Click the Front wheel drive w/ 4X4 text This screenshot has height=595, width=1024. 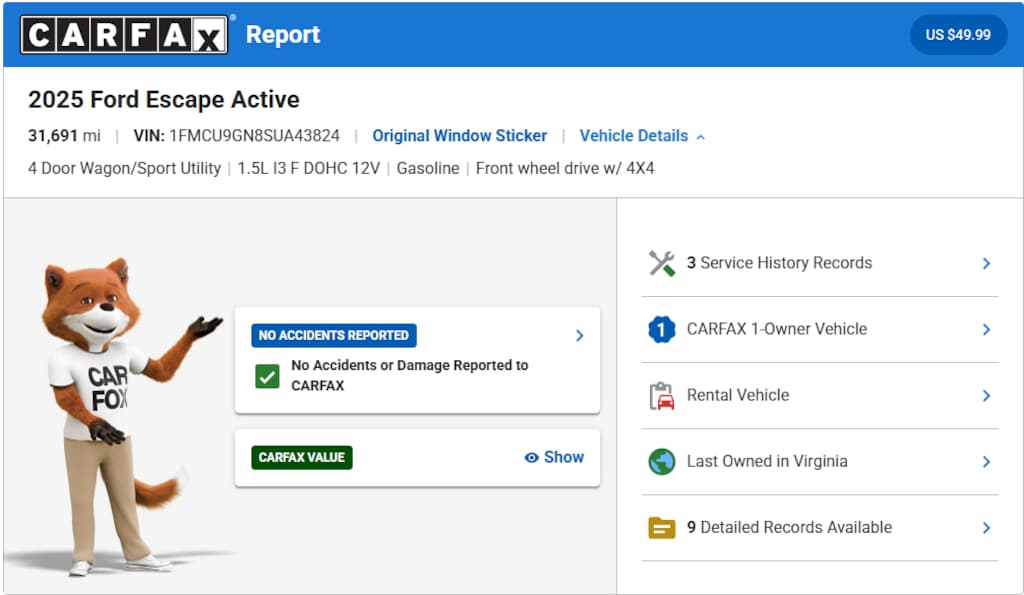coord(565,169)
